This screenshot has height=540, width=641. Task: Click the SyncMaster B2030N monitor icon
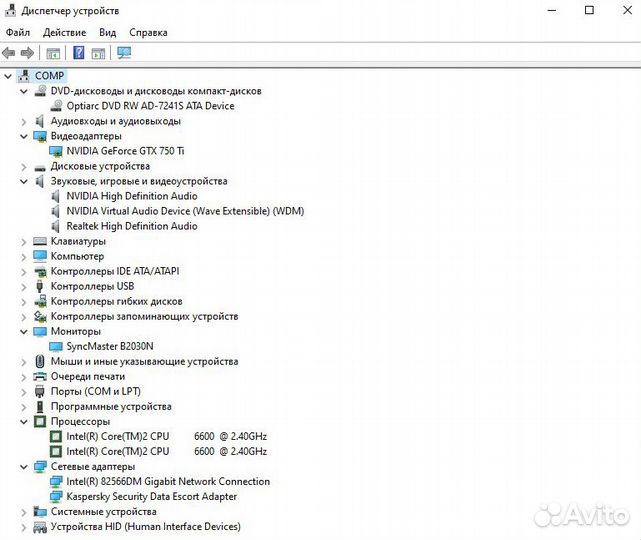coord(56,346)
